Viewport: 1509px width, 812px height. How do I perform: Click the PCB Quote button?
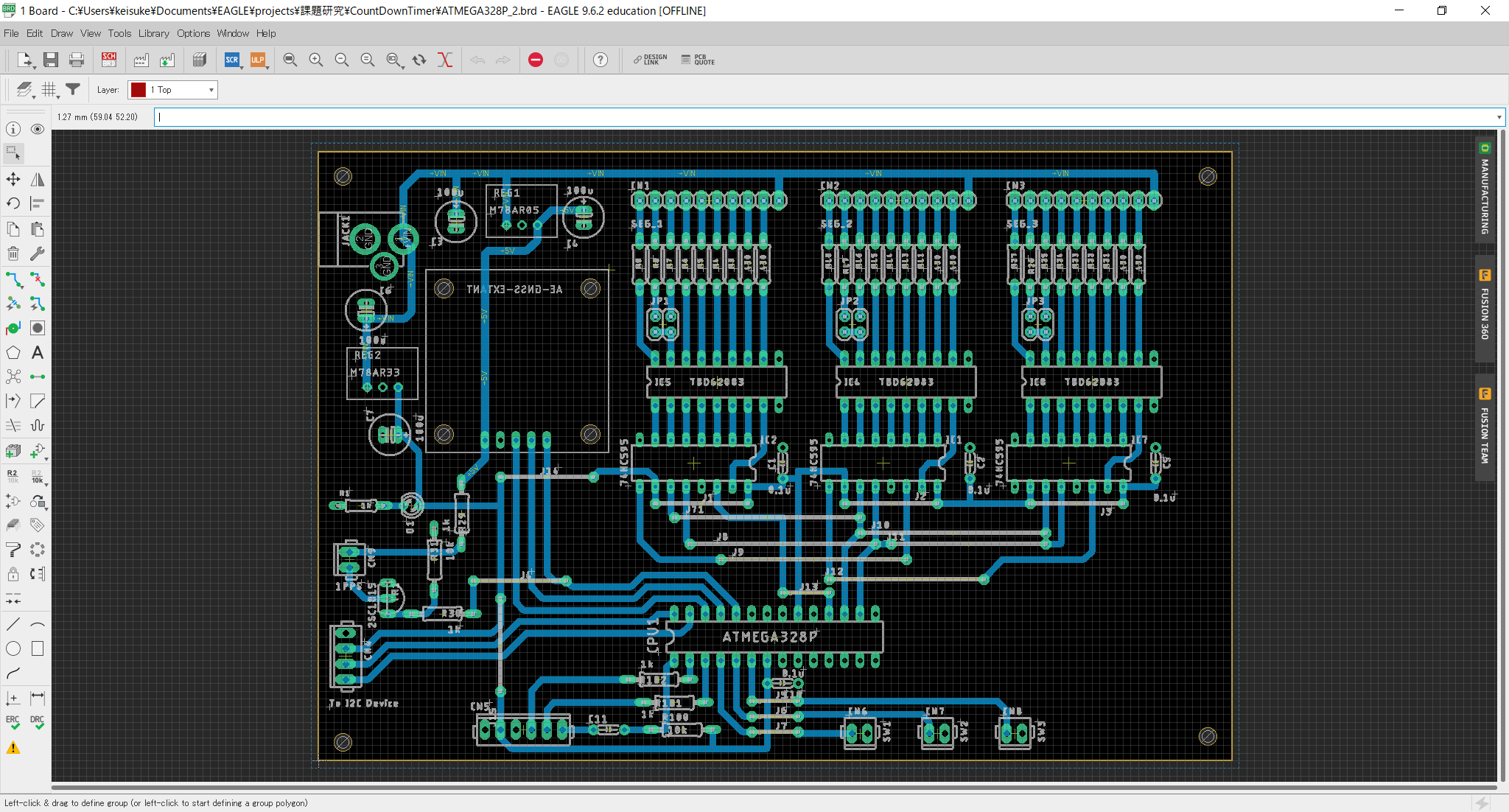[698, 60]
